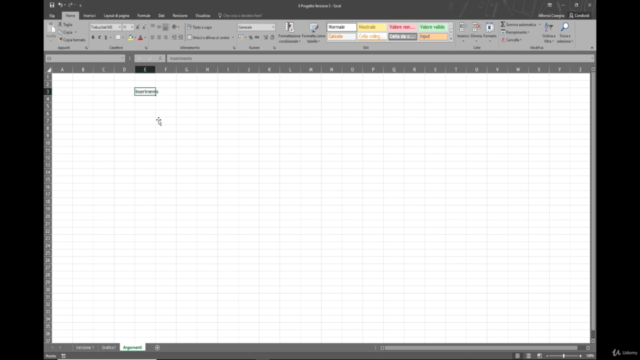The image size is (640, 360).
Task: Apply percent style format
Action: [x=251, y=38]
